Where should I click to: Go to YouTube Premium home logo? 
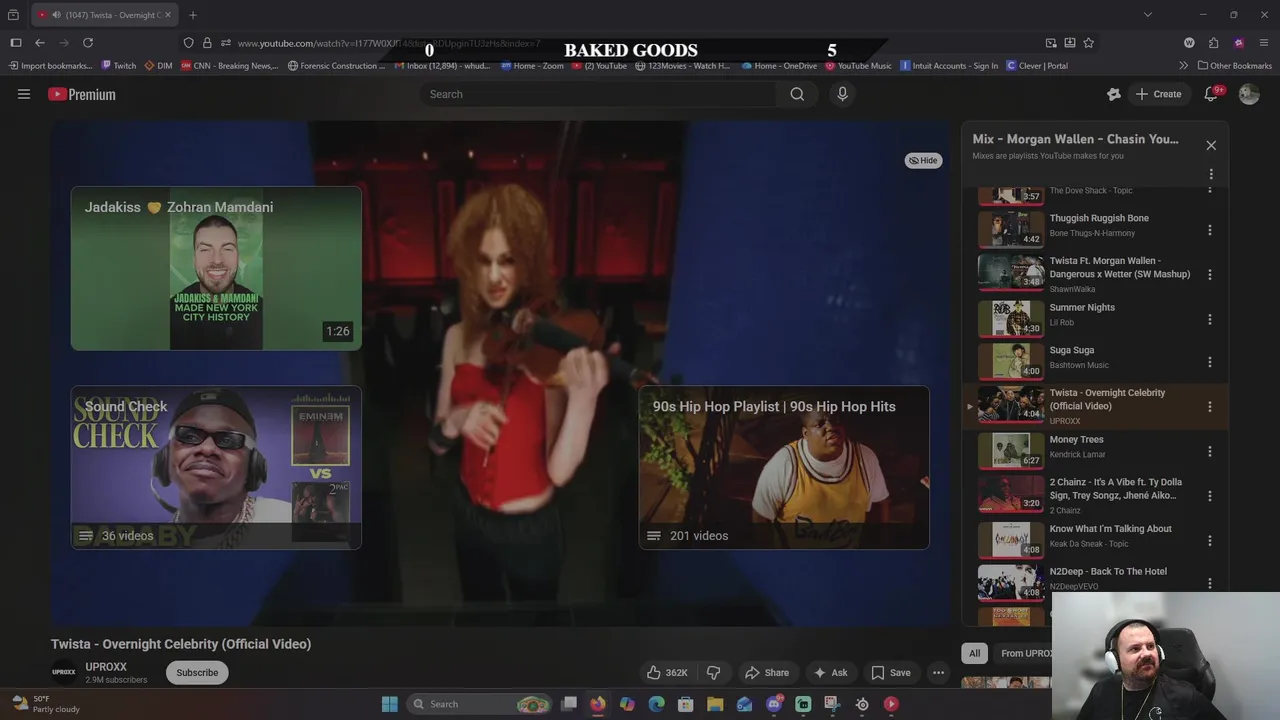(82, 94)
